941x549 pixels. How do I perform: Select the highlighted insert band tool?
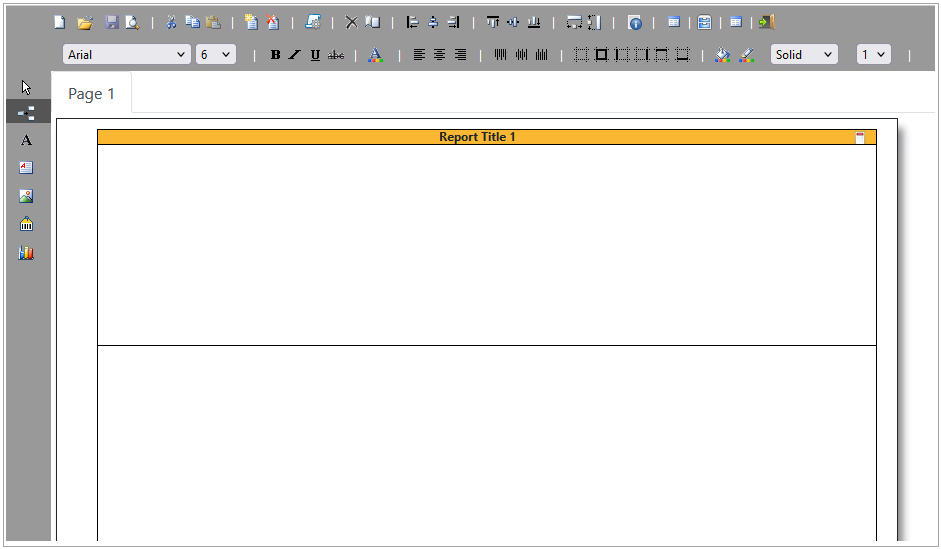pos(28,112)
